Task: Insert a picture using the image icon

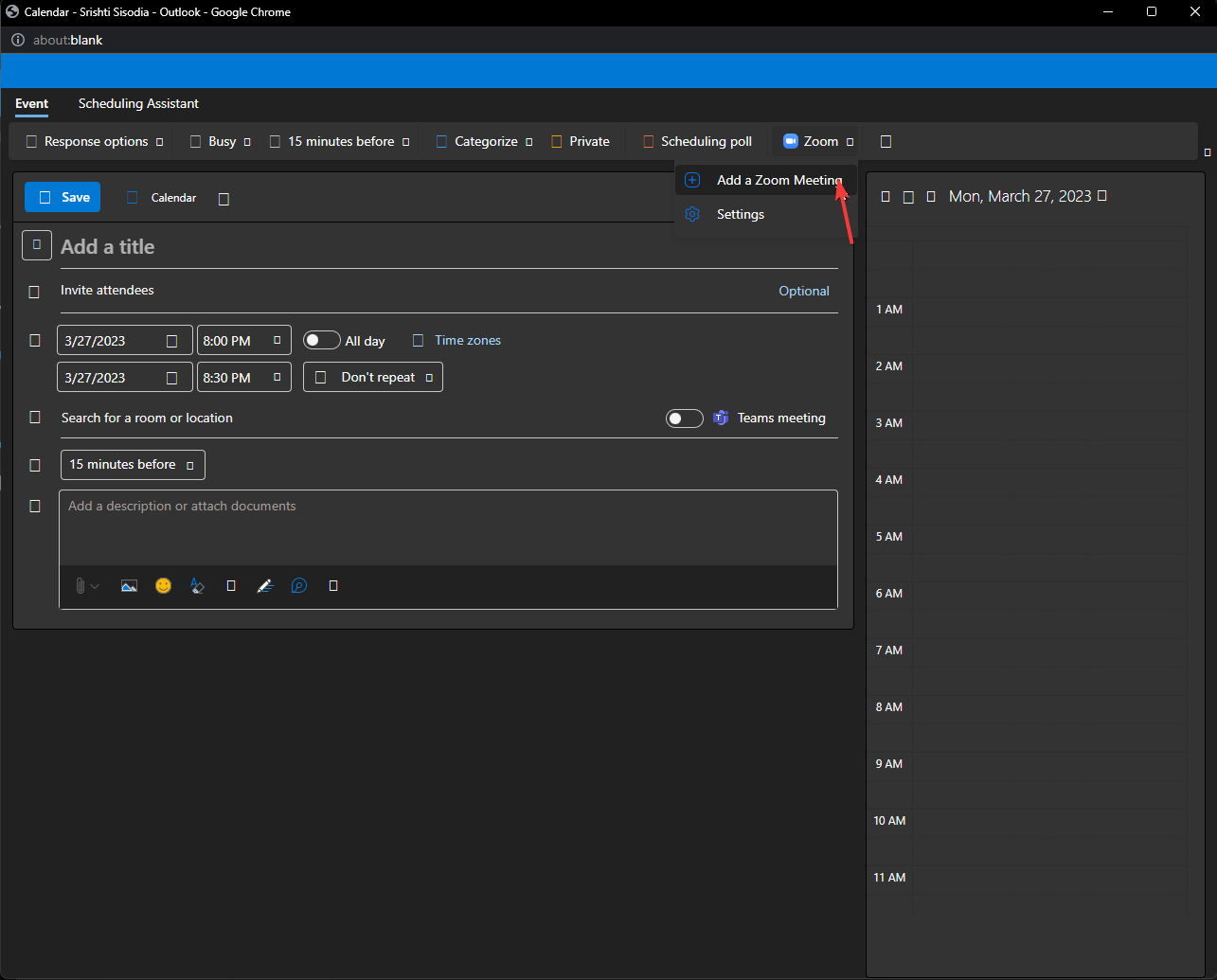Action: (130, 586)
